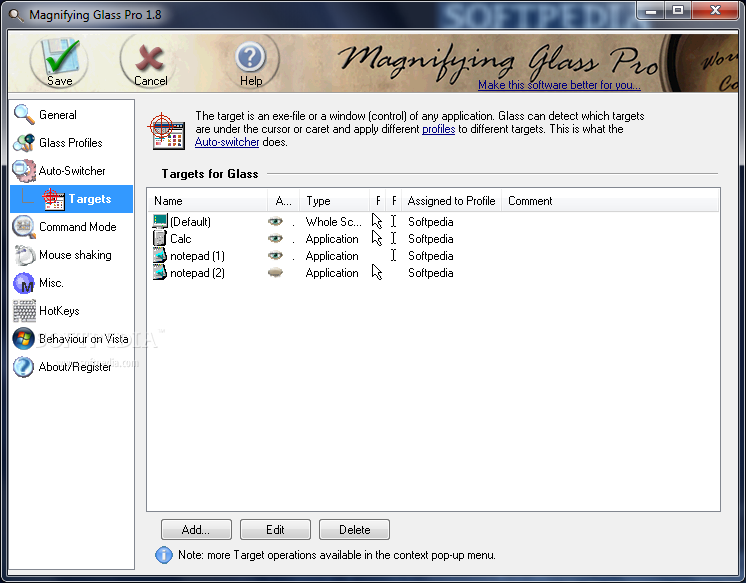Sort by Assigned to Profile column
The image size is (746, 583).
(451, 201)
